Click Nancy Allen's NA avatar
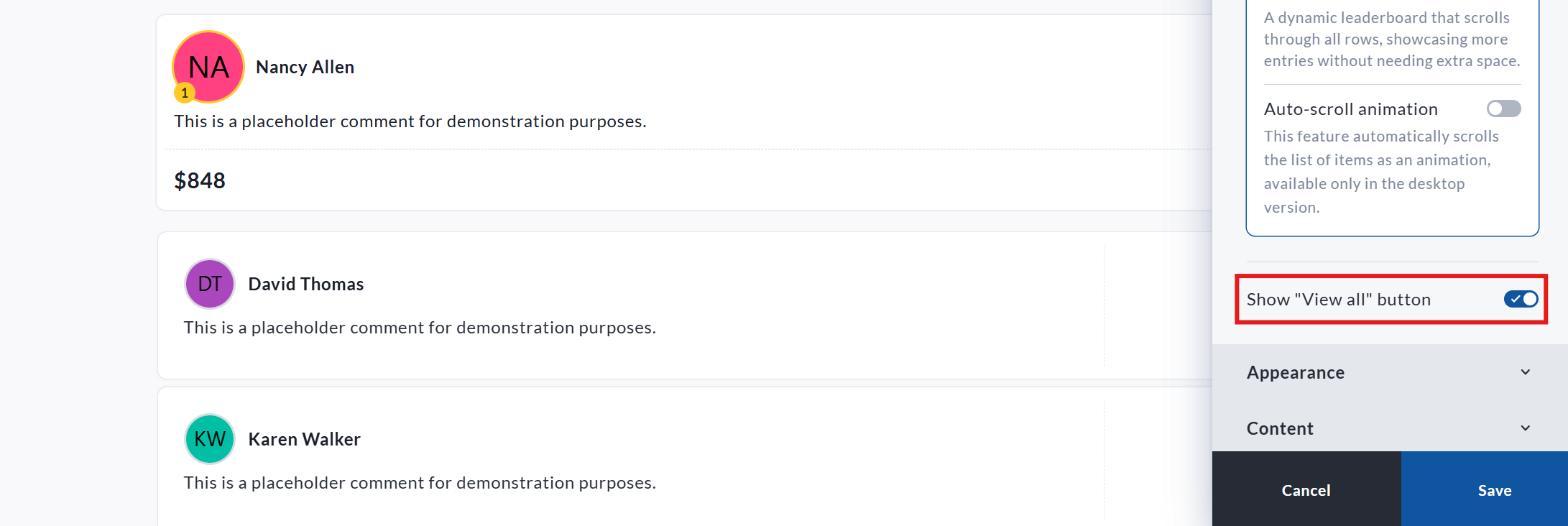 point(208,67)
